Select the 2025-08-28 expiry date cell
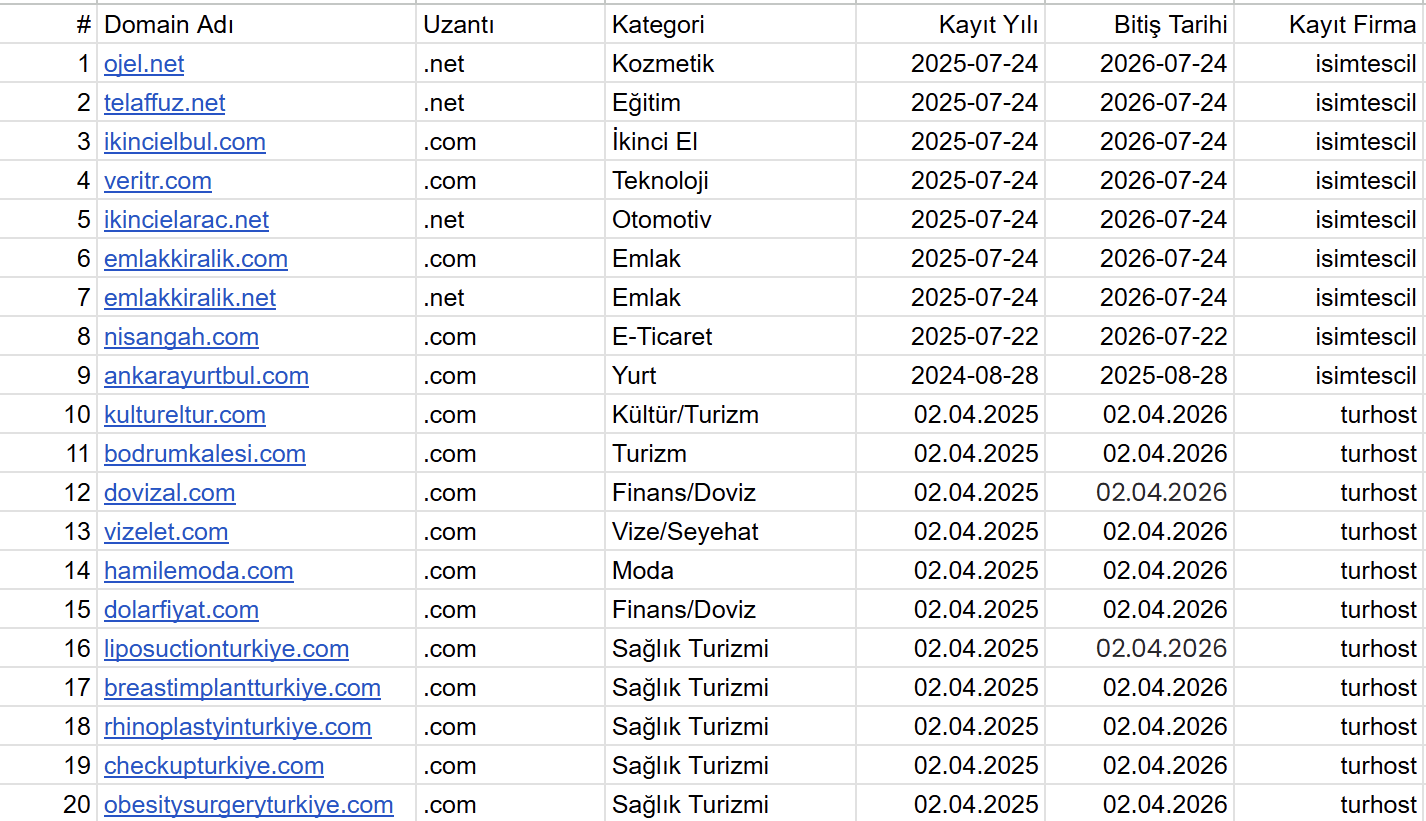This screenshot has height=821, width=1426. click(1140, 376)
